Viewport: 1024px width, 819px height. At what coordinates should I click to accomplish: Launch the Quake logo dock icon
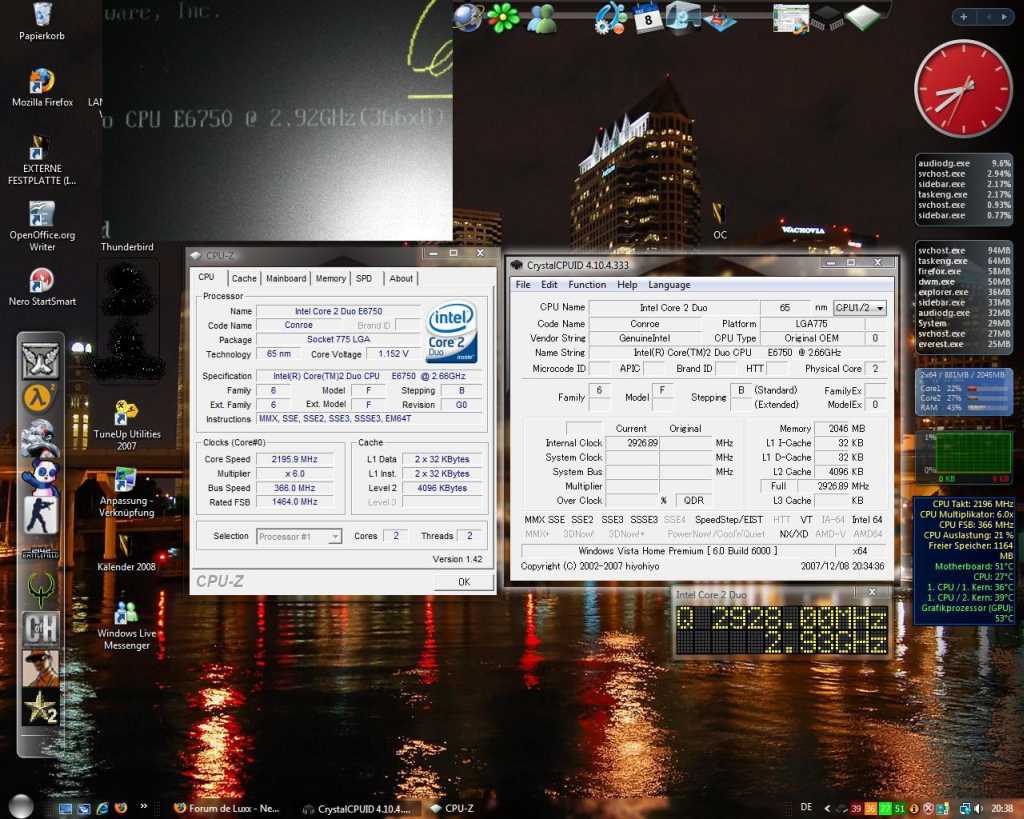[40, 588]
